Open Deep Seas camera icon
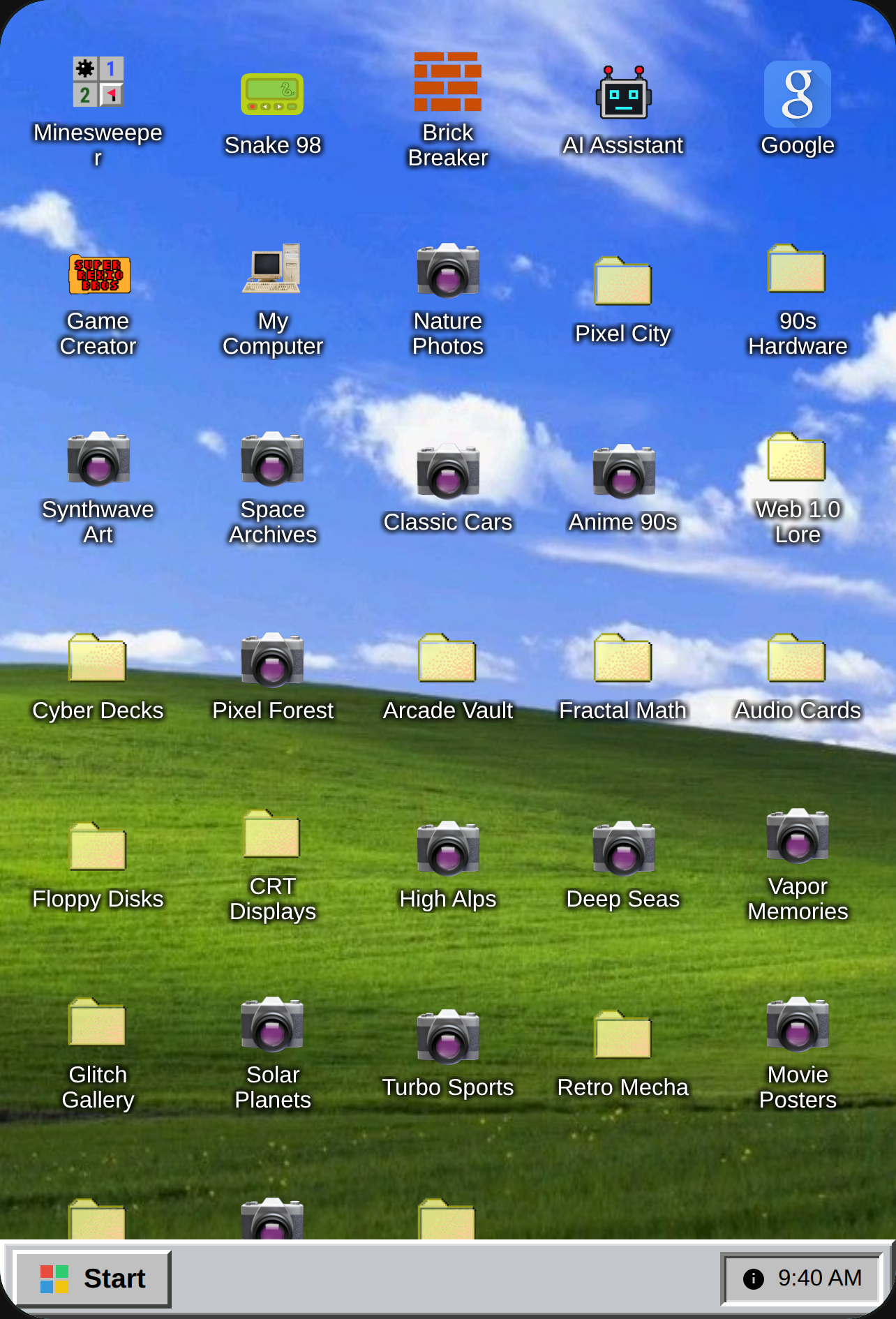Viewport: 896px width, 1319px height. [624, 848]
